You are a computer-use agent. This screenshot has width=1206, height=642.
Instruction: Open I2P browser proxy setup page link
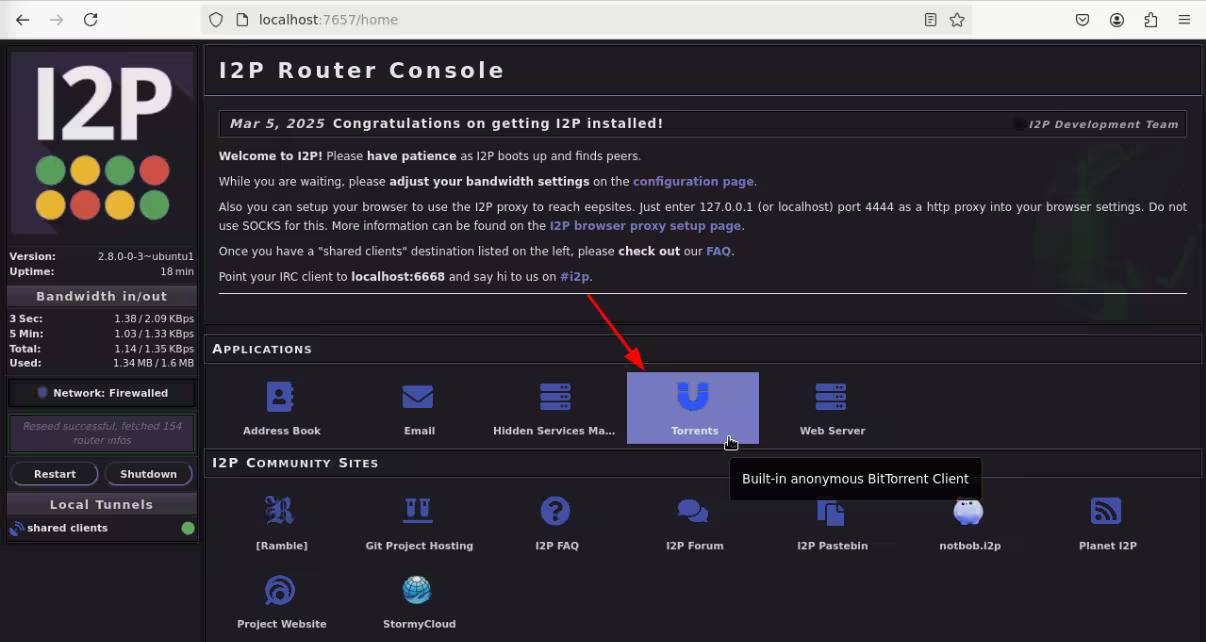[645, 226]
